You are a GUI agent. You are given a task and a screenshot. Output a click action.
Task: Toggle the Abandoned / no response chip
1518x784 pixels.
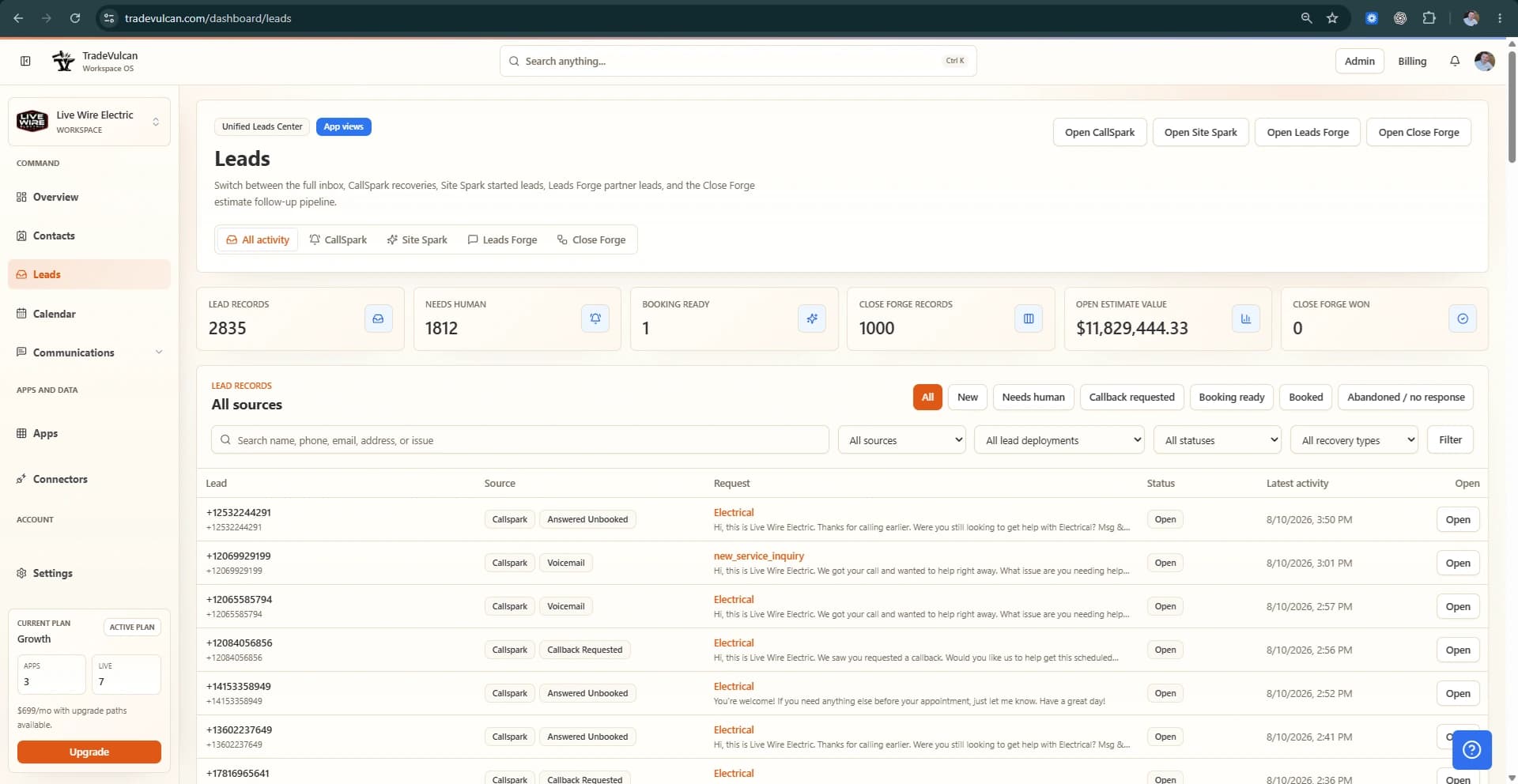(x=1406, y=397)
